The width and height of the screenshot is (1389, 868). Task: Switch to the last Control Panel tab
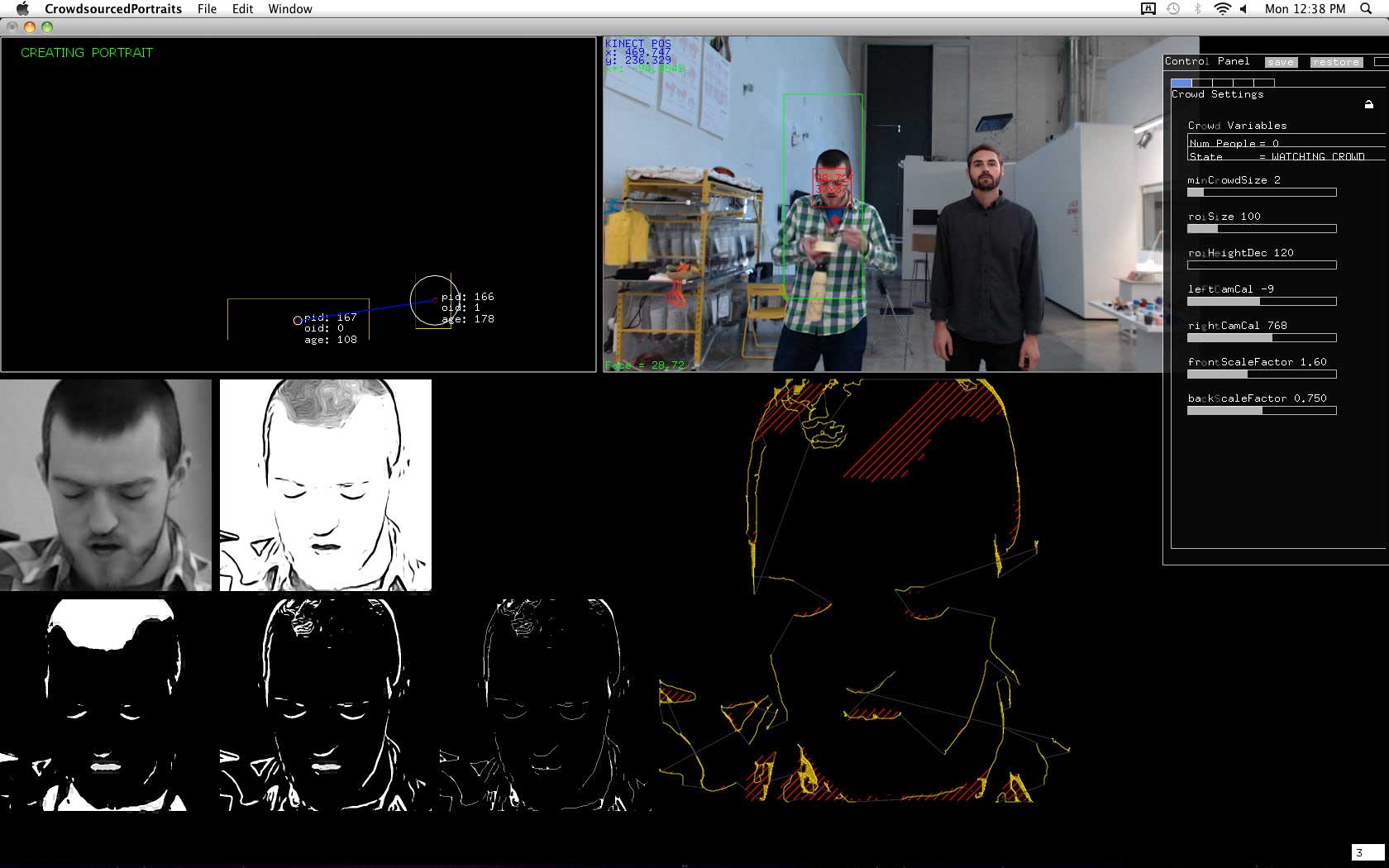[x=1264, y=83]
